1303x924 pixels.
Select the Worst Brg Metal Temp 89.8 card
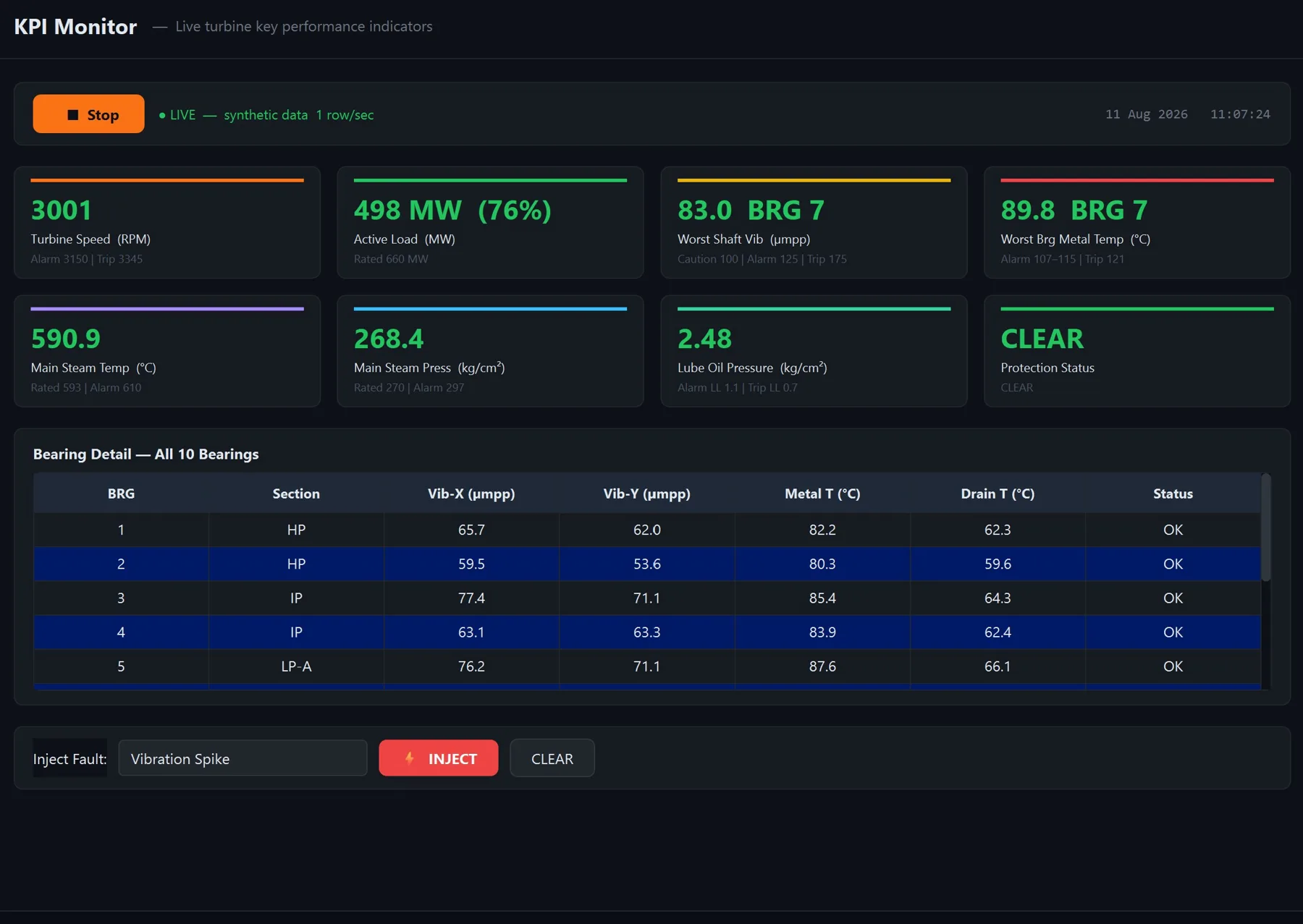(x=1137, y=222)
